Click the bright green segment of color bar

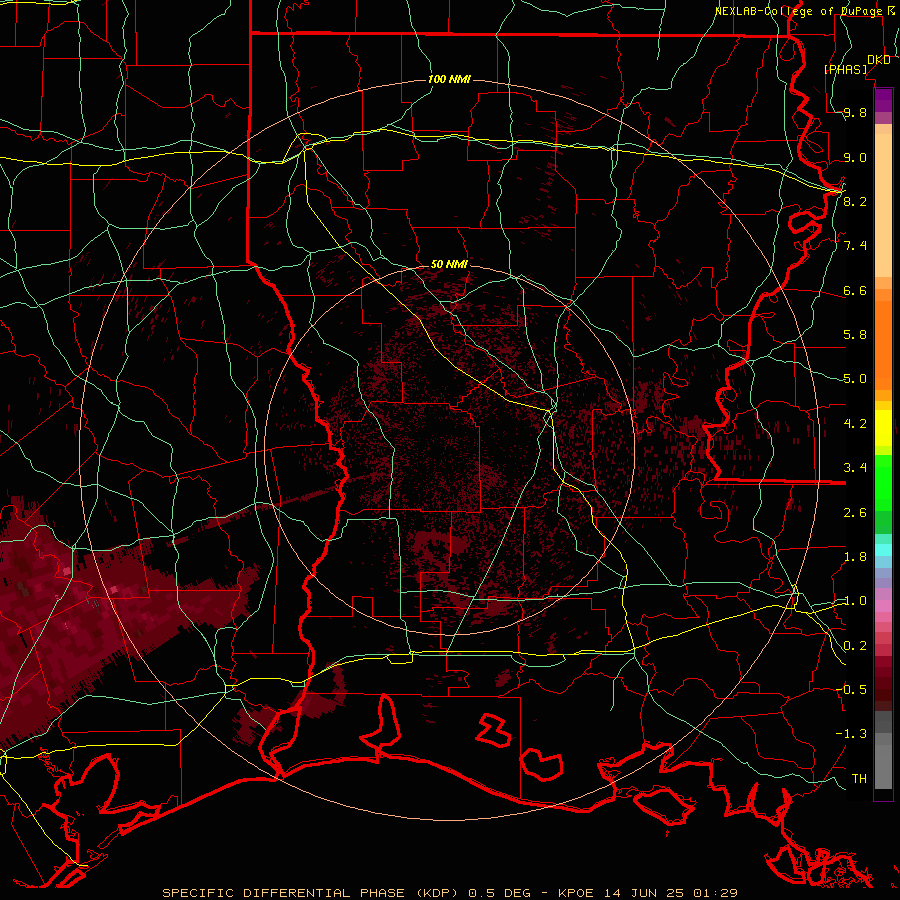(883, 483)
